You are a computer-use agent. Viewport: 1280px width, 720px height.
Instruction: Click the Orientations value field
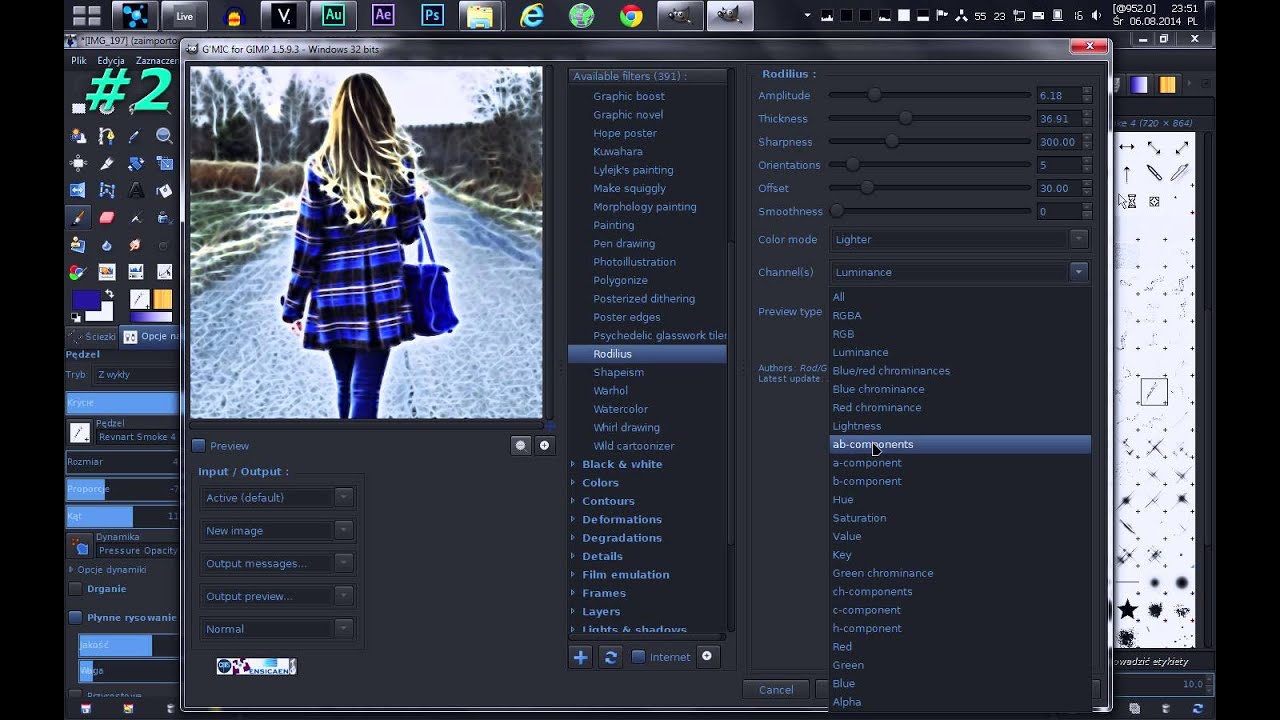coord(1059,165)
